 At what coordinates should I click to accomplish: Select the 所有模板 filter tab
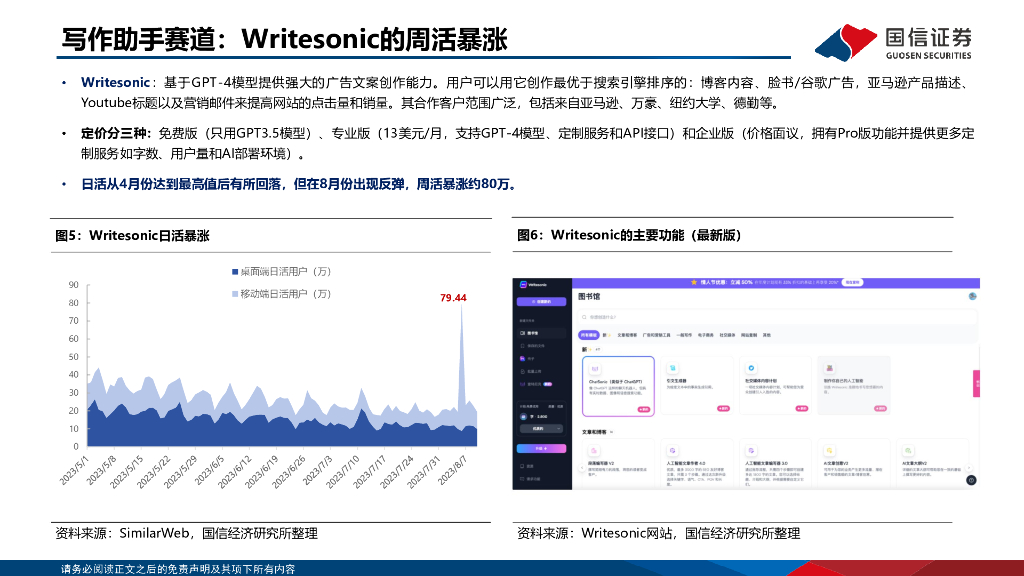[588, 334]
